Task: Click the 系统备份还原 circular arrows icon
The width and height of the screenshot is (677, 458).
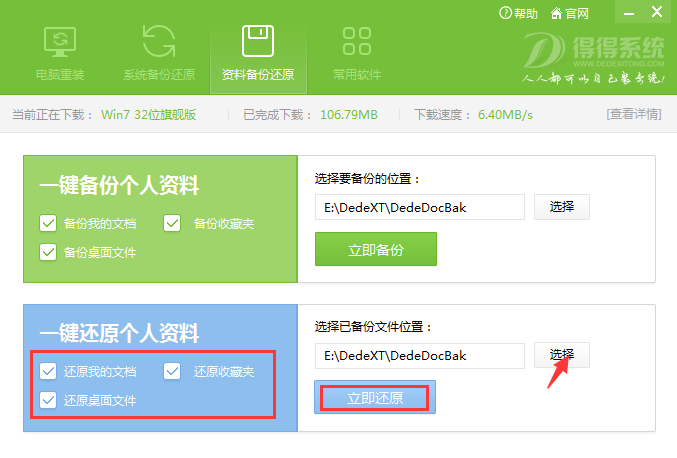Action: coord(160,42)
